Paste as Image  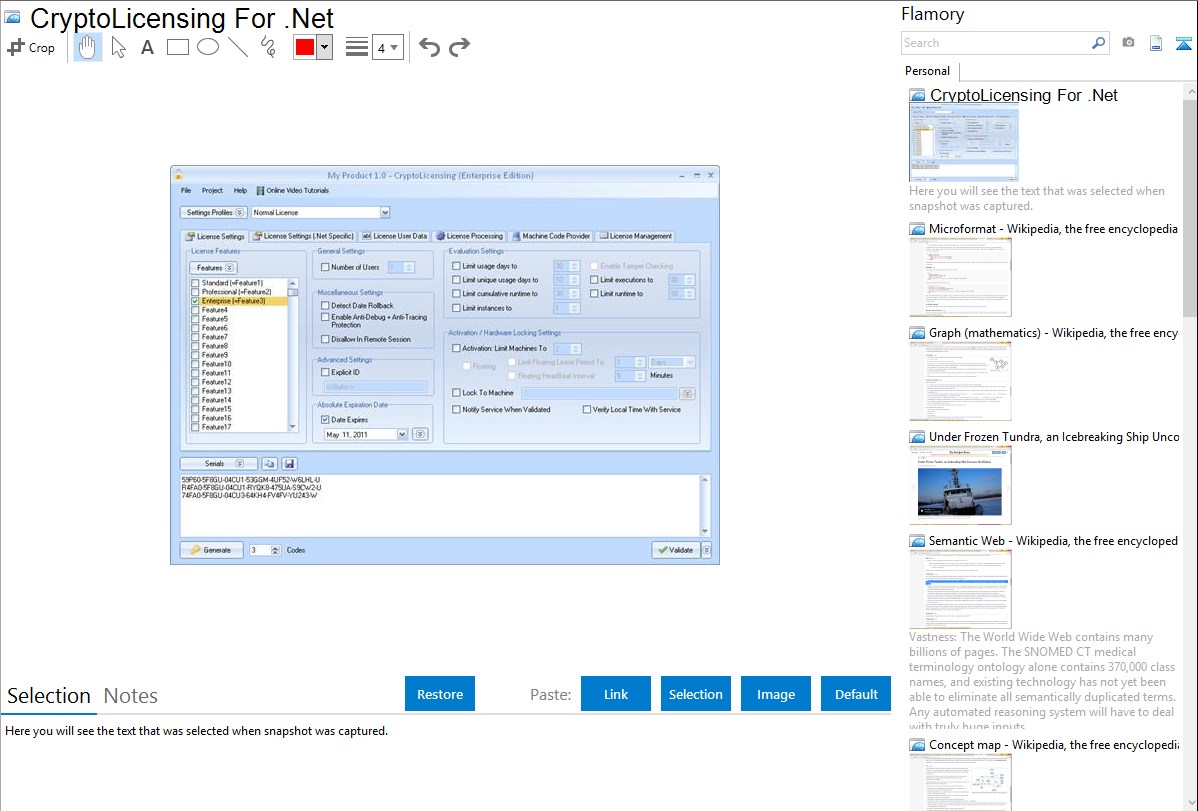[776, 694]
